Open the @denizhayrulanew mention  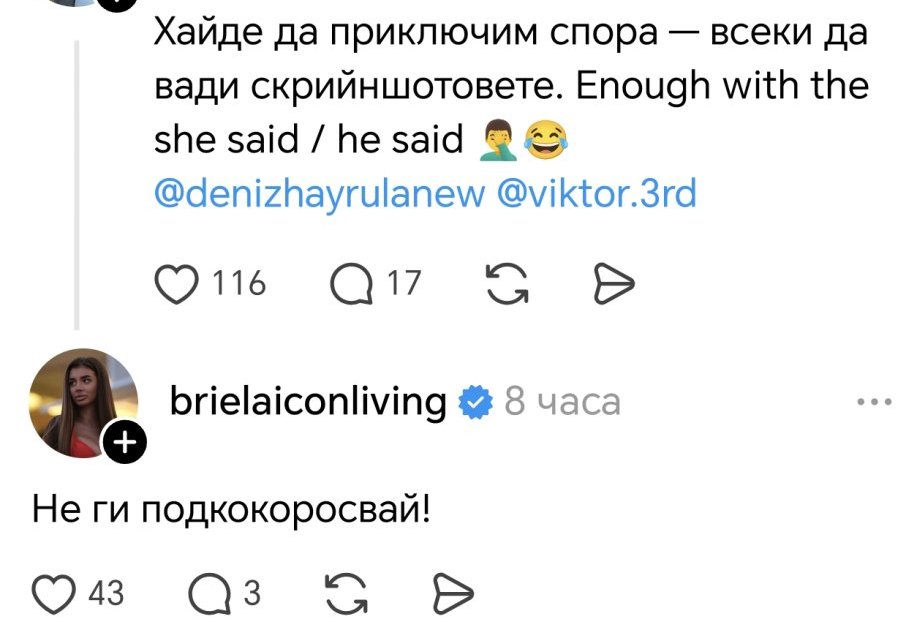319,194
